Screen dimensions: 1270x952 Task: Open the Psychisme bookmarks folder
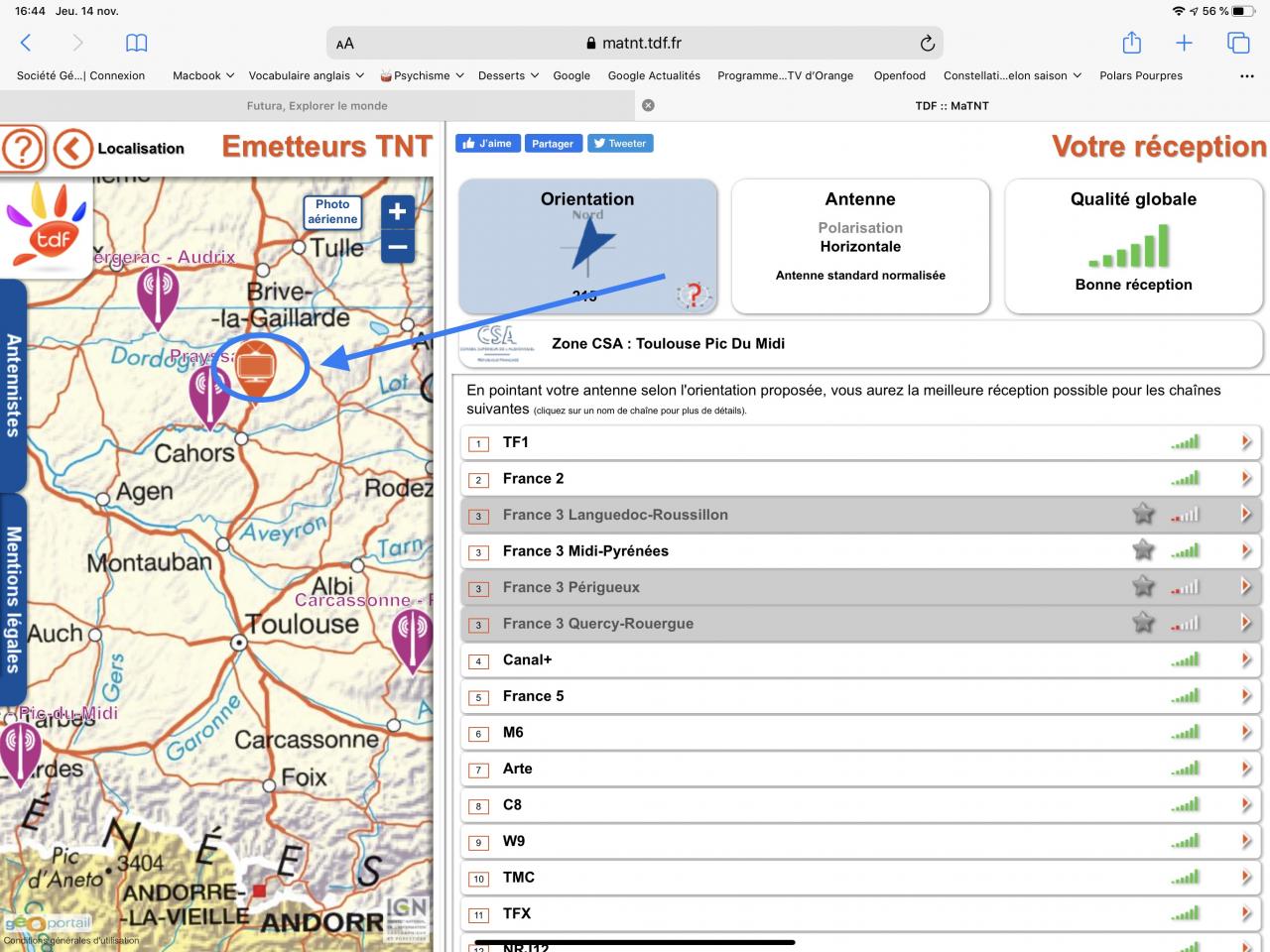[x=423, y=75]
